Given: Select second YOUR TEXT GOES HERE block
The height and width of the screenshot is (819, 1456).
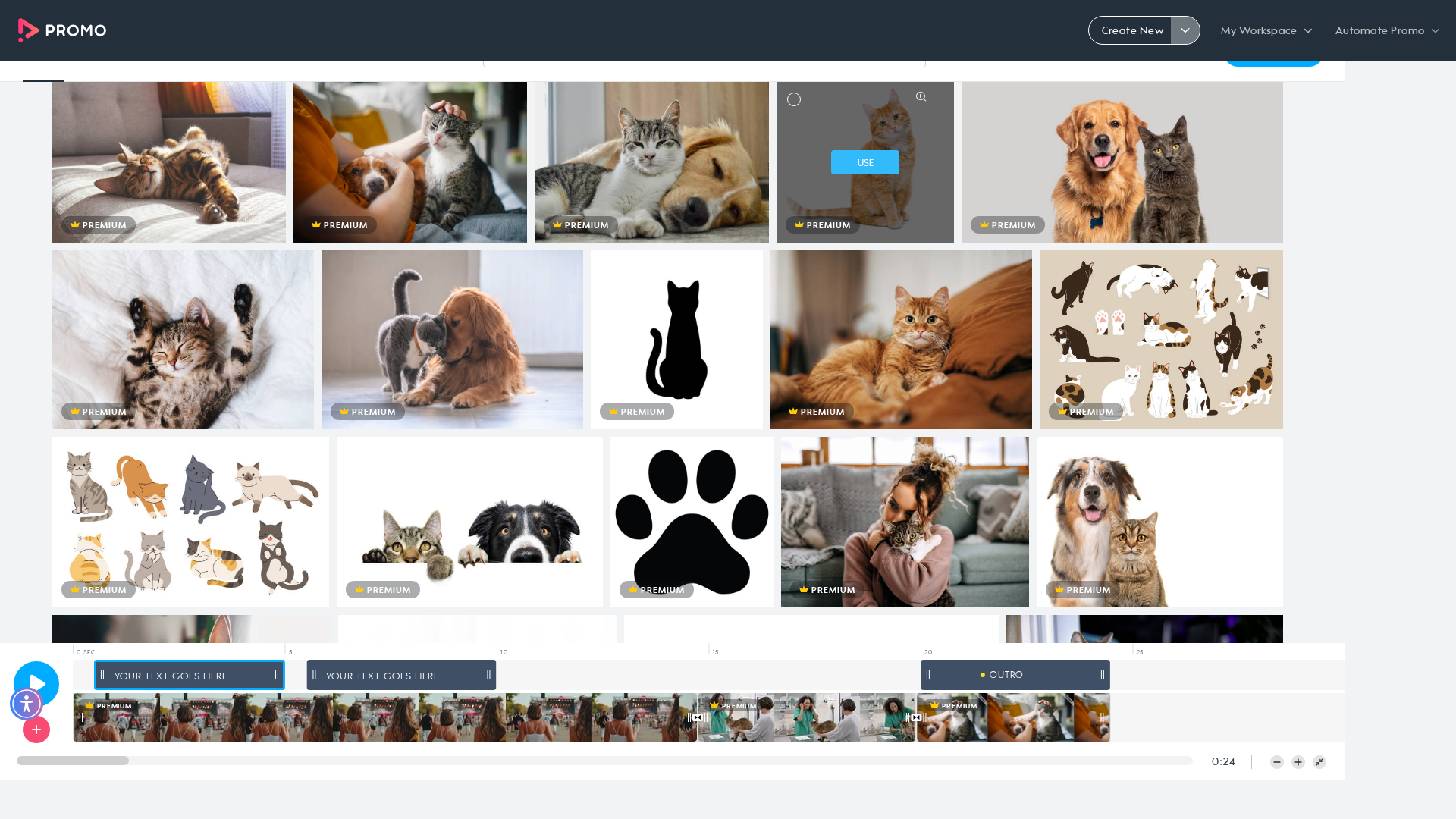Looking at the screenshot, I should pos(401,675).
